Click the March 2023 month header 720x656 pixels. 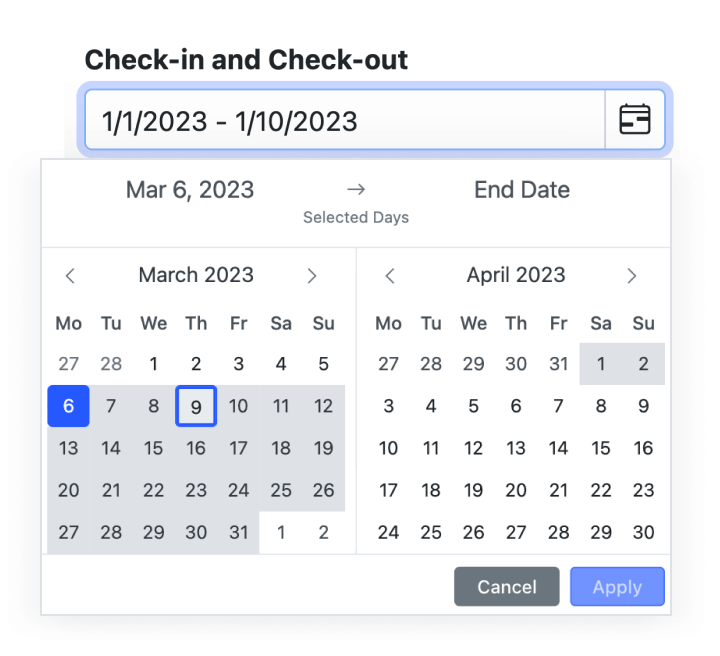[196, 275]
